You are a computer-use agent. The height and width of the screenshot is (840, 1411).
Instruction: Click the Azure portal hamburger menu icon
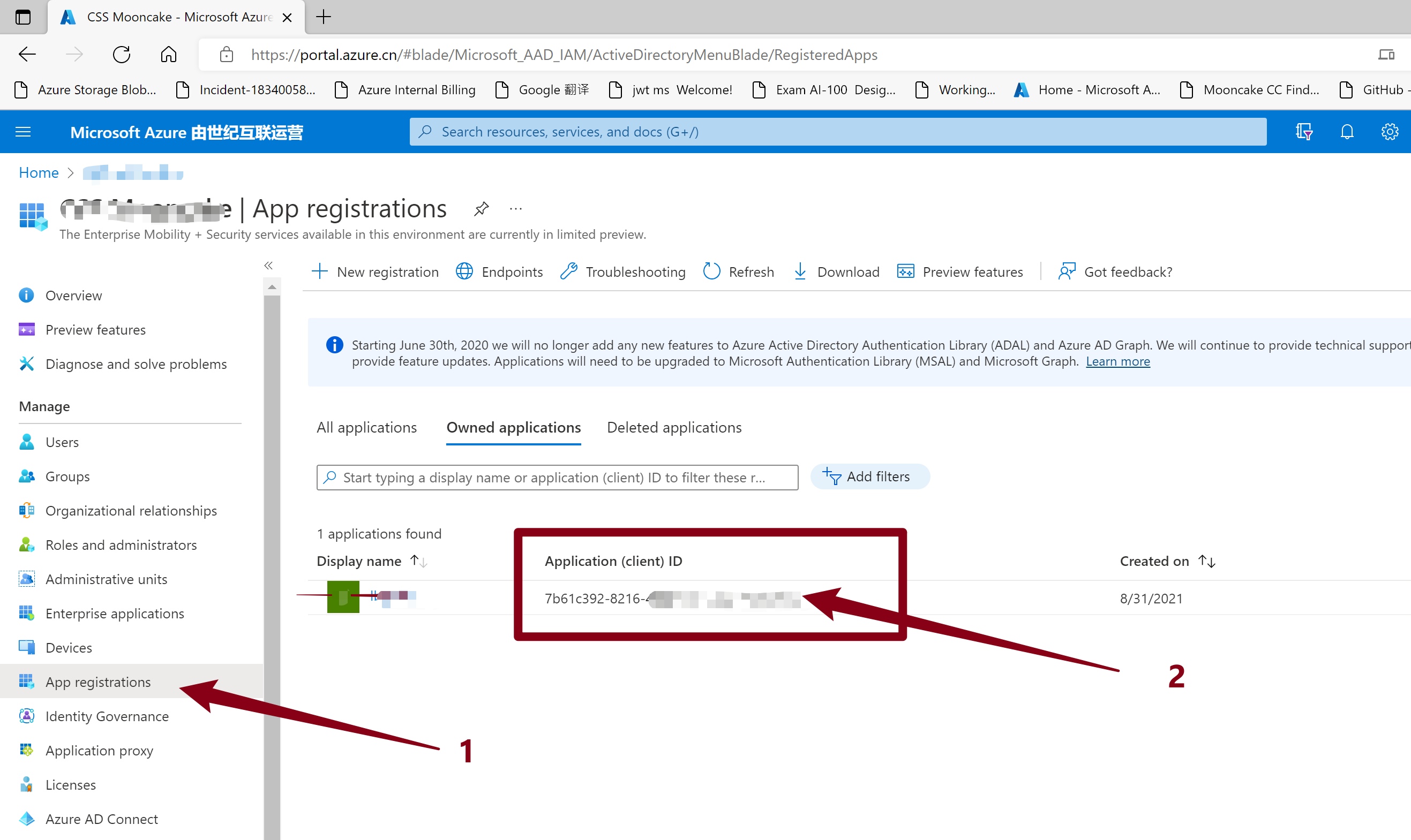click(23, 132)
